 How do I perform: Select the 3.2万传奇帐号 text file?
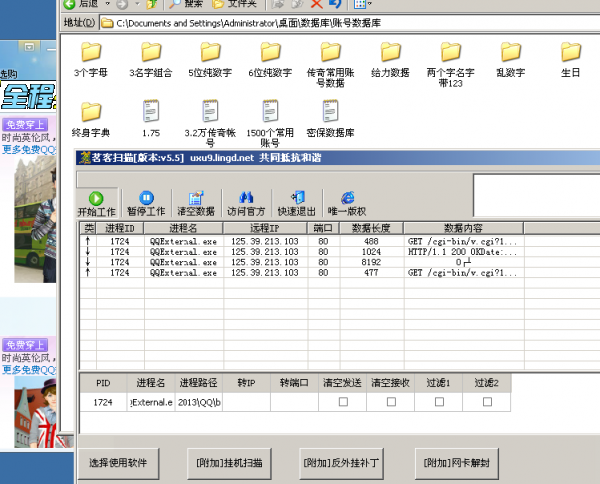coord(210,123)
